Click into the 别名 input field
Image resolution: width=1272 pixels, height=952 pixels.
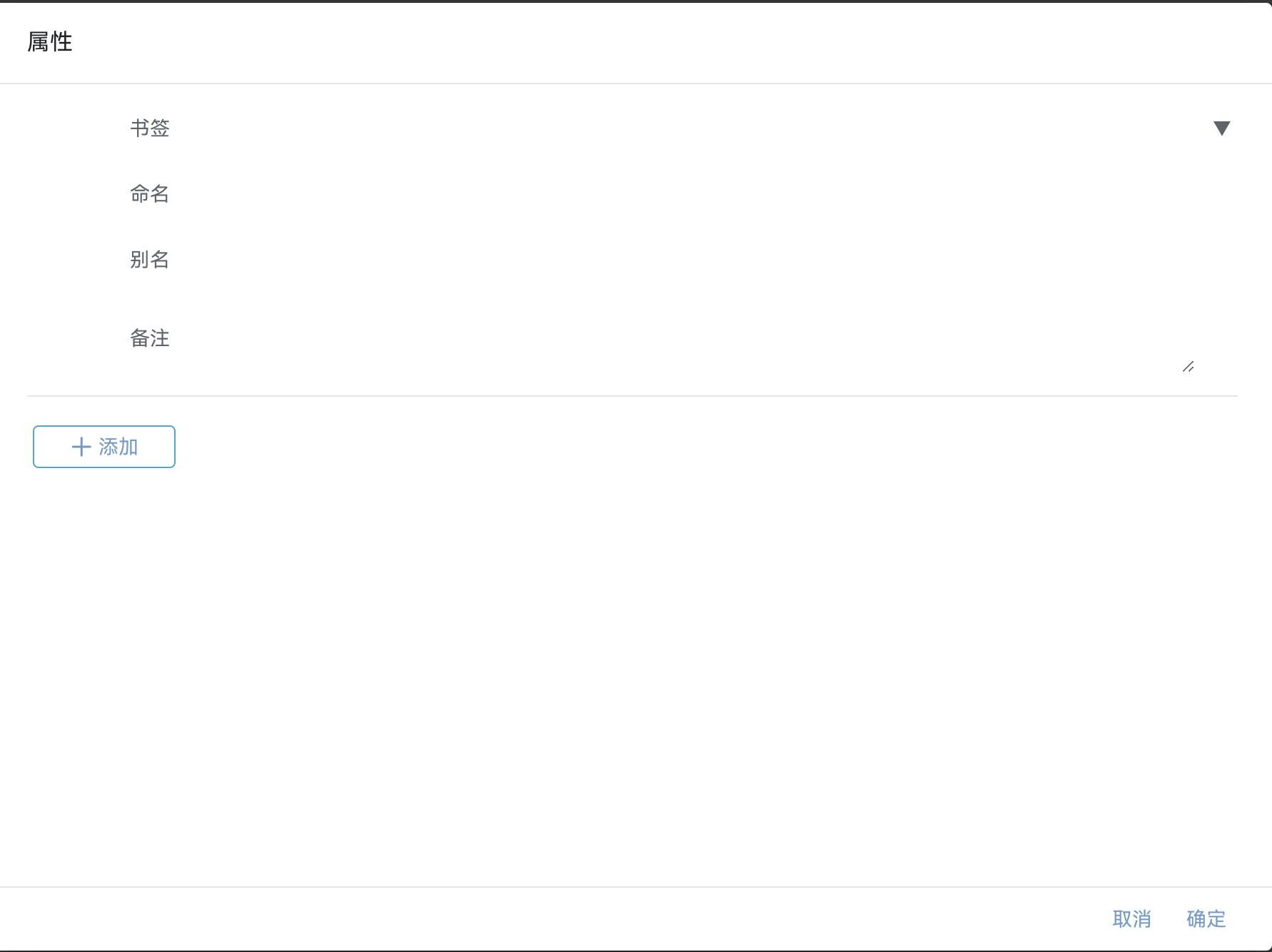pyautogui.click(x=642, y=260)
